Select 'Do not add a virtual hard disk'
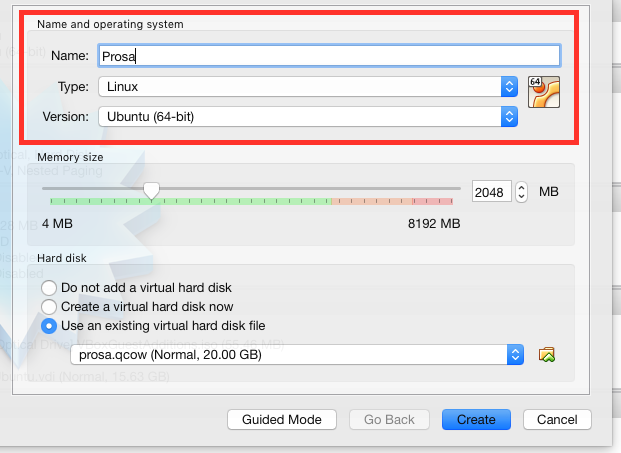Image resolution: width=621 pixels, height=453 pixels. click(49, 288)
